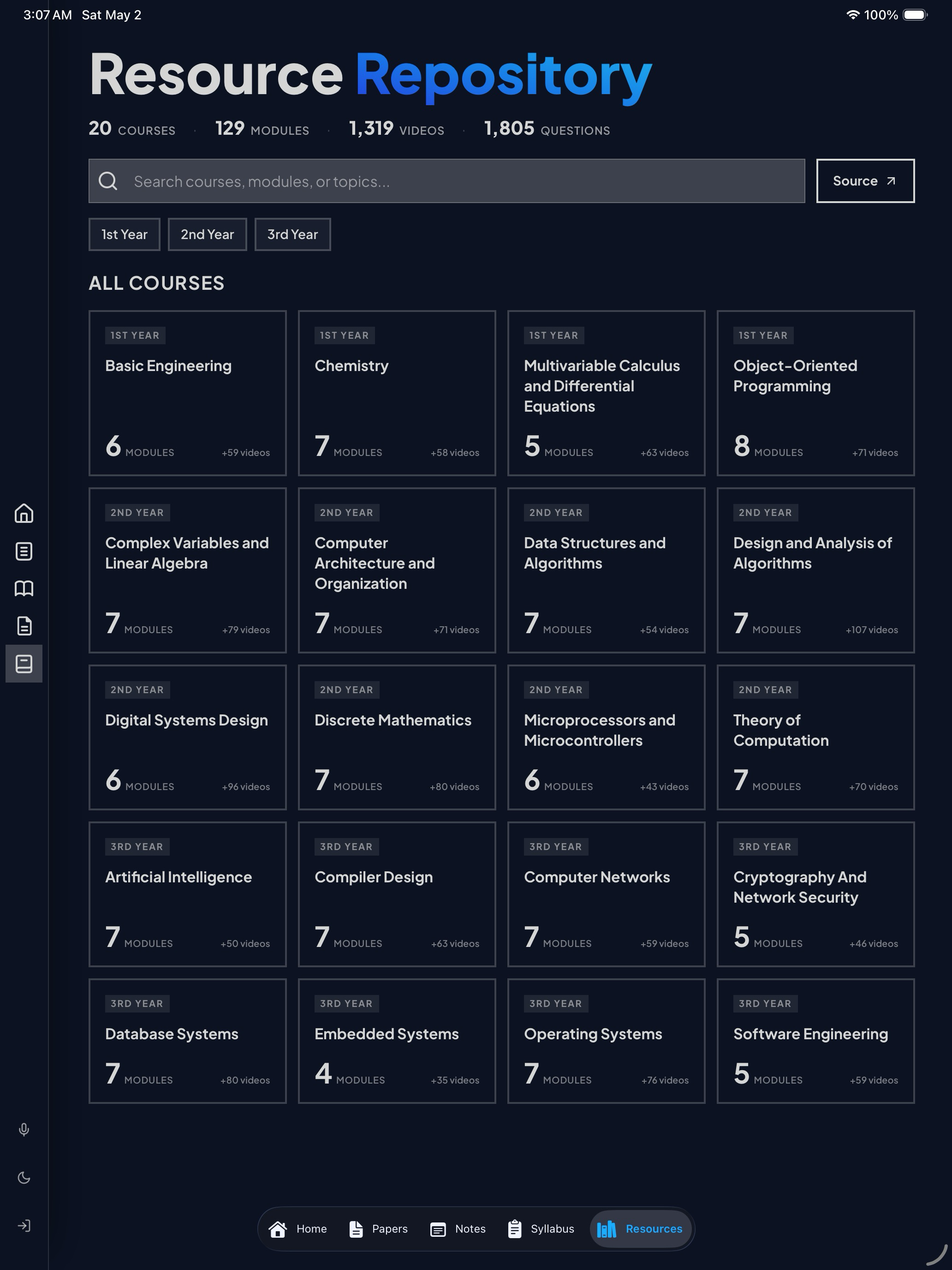This screenshot has height=1270, width=952.
Task: Open the Basic Engineering course card
Action: click(x=188, y=393)
